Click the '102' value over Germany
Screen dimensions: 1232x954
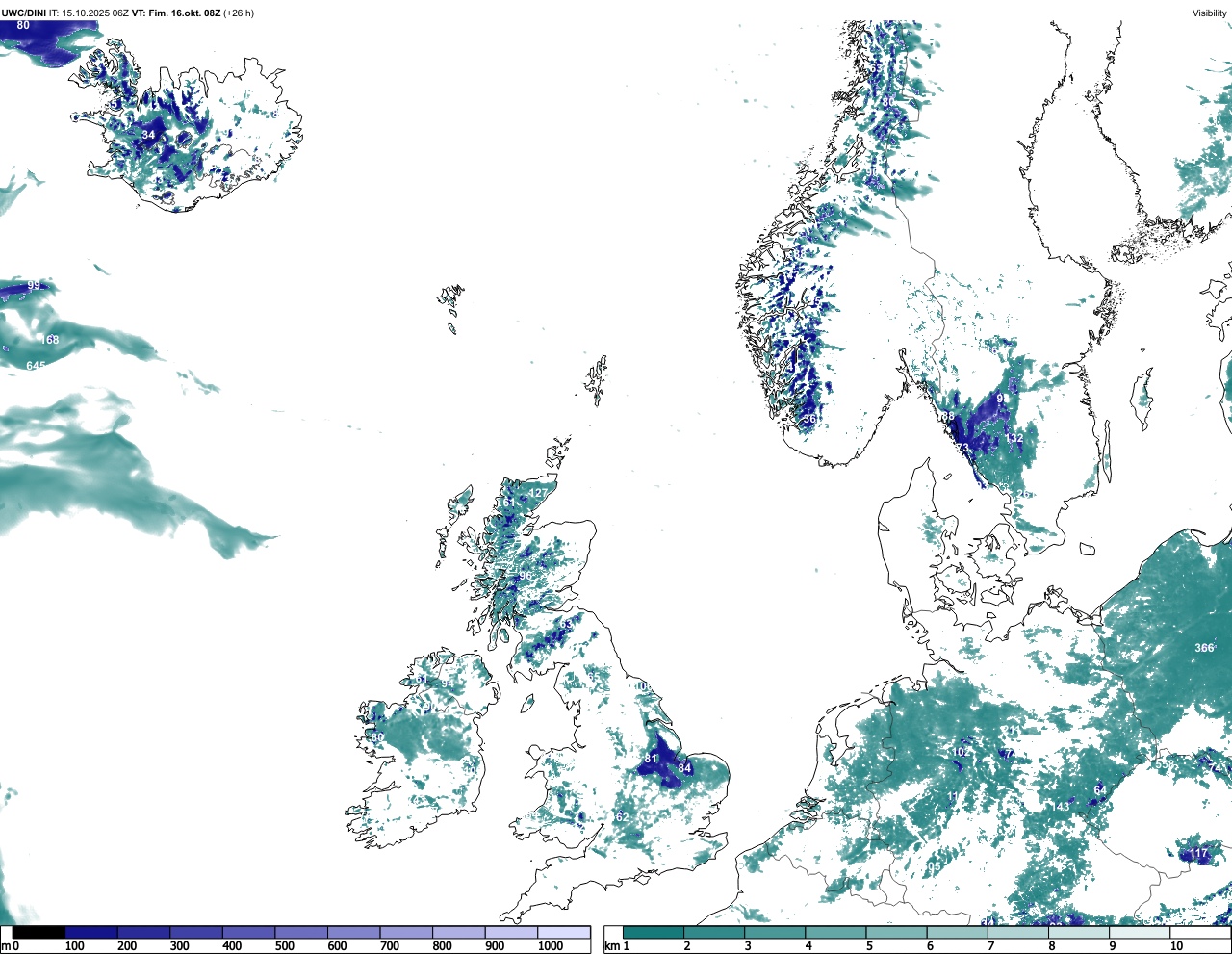(960, 752)
